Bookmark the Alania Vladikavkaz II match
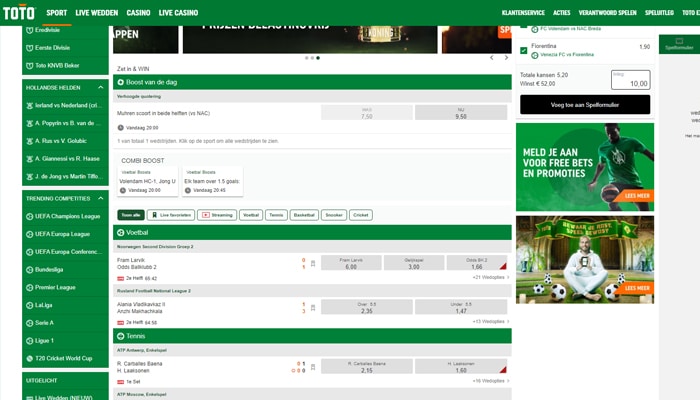700x400 pixels. (x=313, y=308)
